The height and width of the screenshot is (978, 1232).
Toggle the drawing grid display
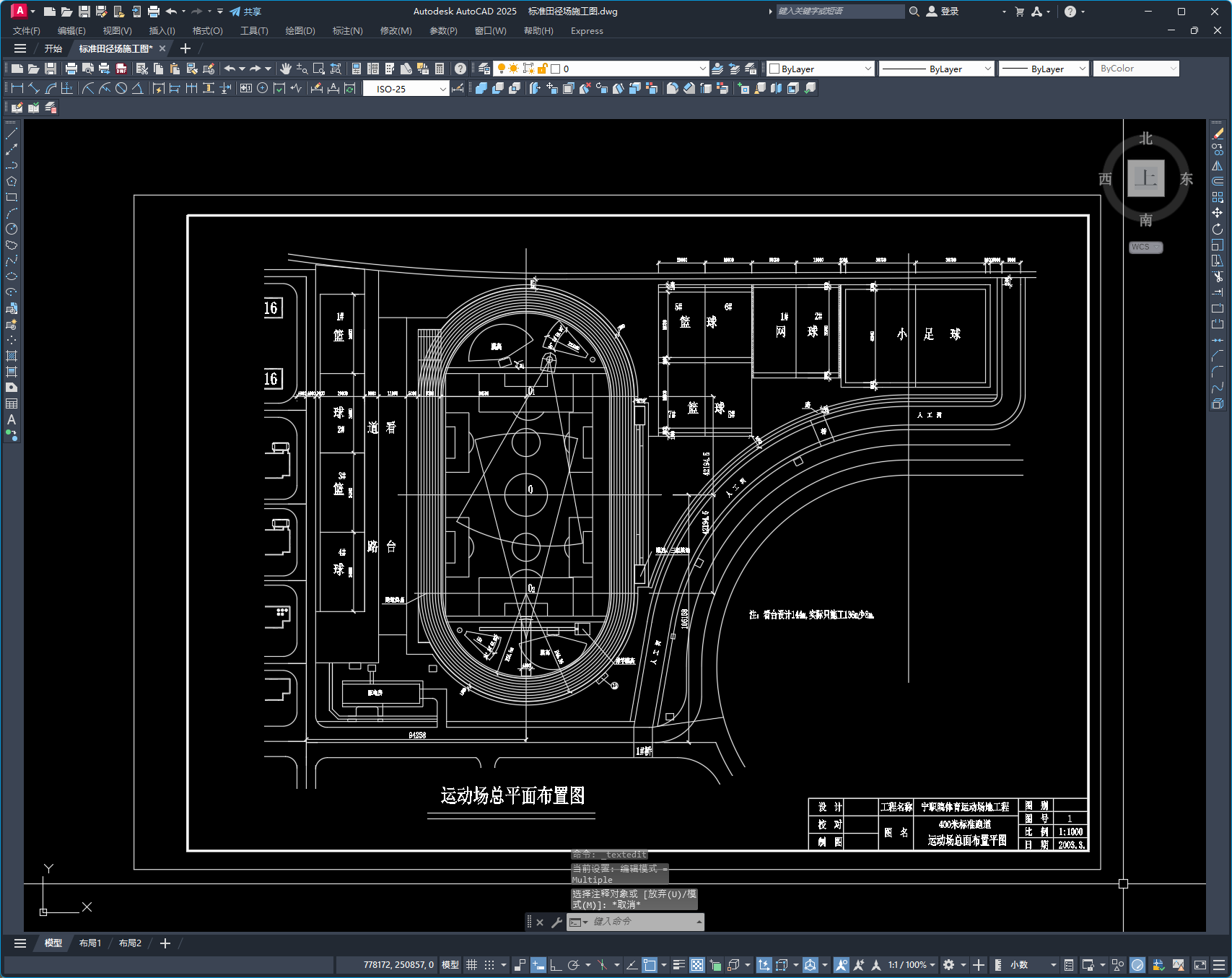pyautogui.click(x=472, y=965)
